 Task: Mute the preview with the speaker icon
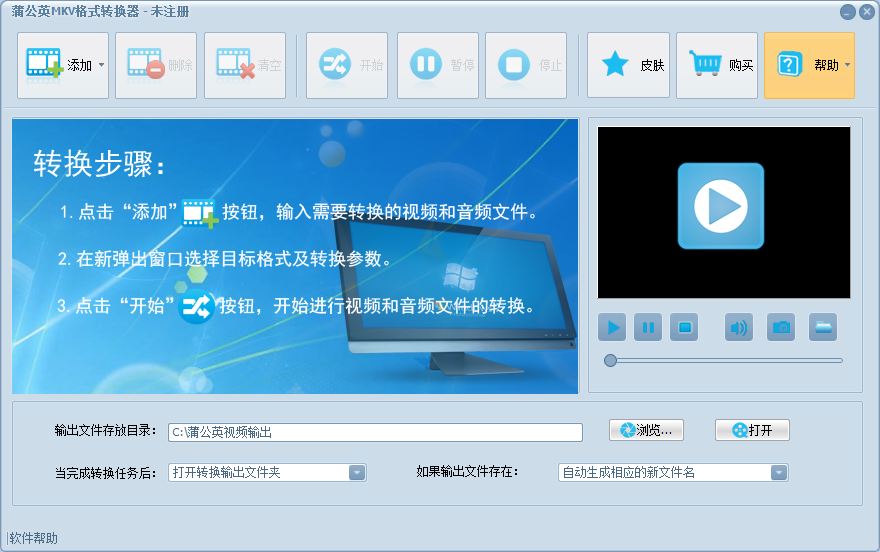pyautogui.click(x=739, y=327)
